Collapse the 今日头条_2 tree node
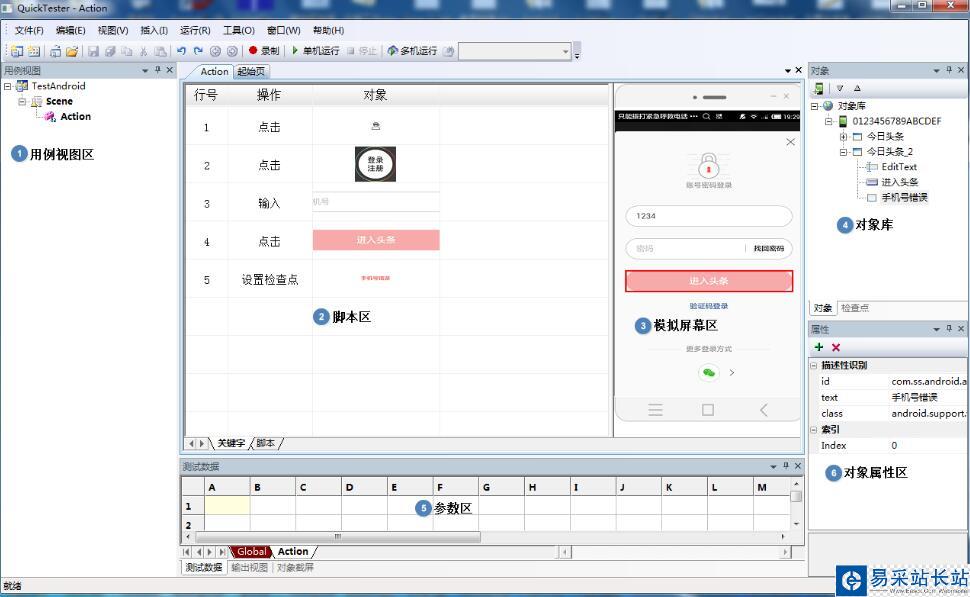 [x=844, y=152]
